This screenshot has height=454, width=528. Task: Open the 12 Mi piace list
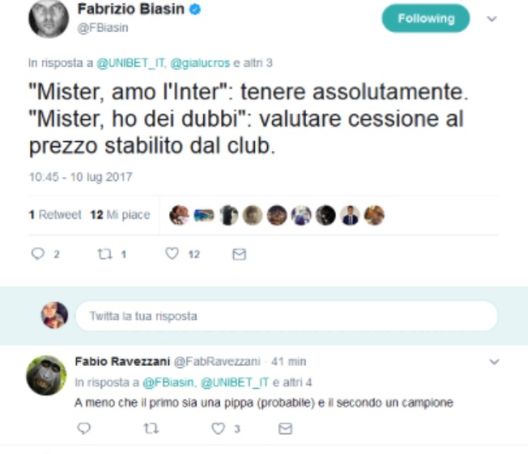[120, 215]
